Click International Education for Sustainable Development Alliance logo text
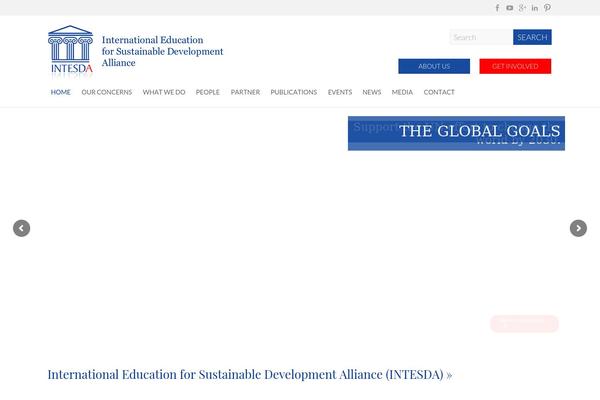Viewport: 600px width, 400px height. coord(162,51)
